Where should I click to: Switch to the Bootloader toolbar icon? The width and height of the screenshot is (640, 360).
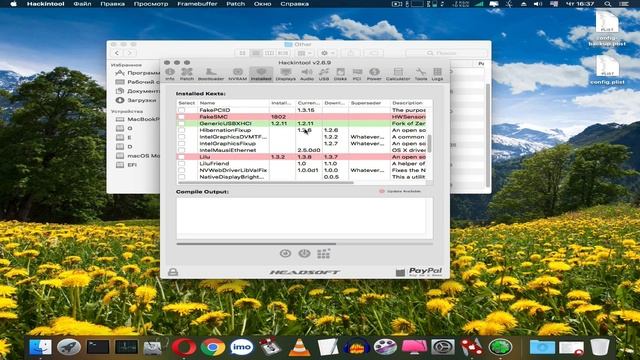tap(211, 74)
